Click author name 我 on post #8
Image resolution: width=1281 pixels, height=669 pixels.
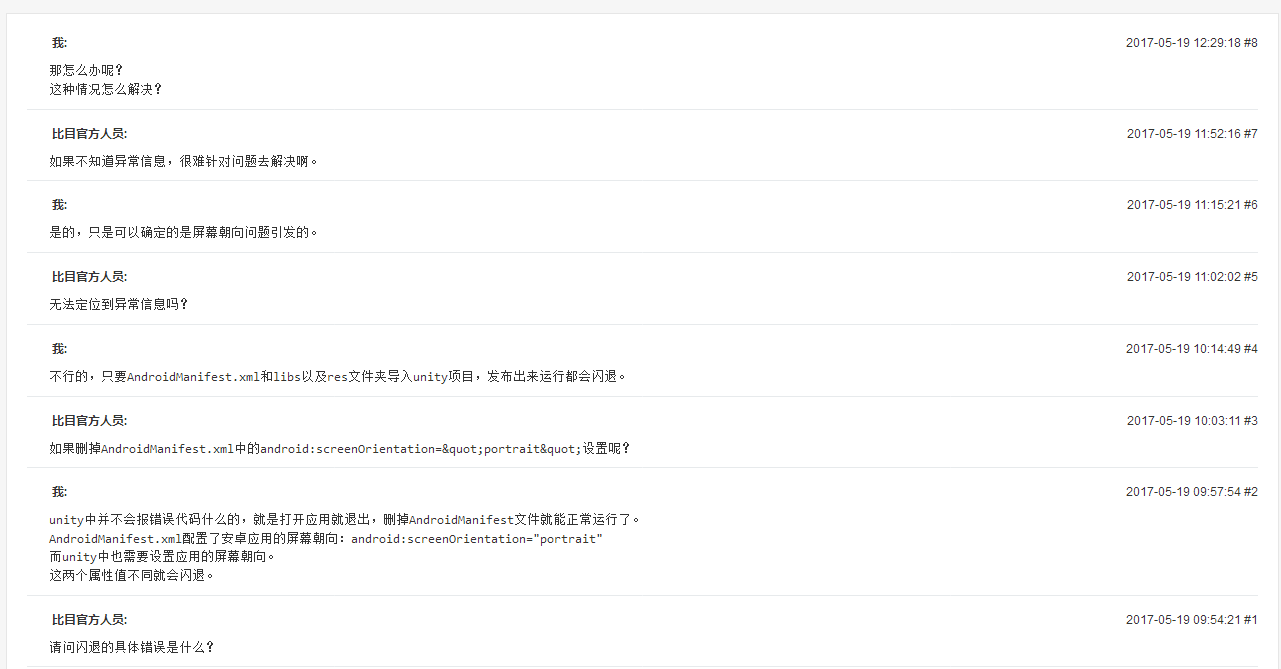click(x=59, y=43)
